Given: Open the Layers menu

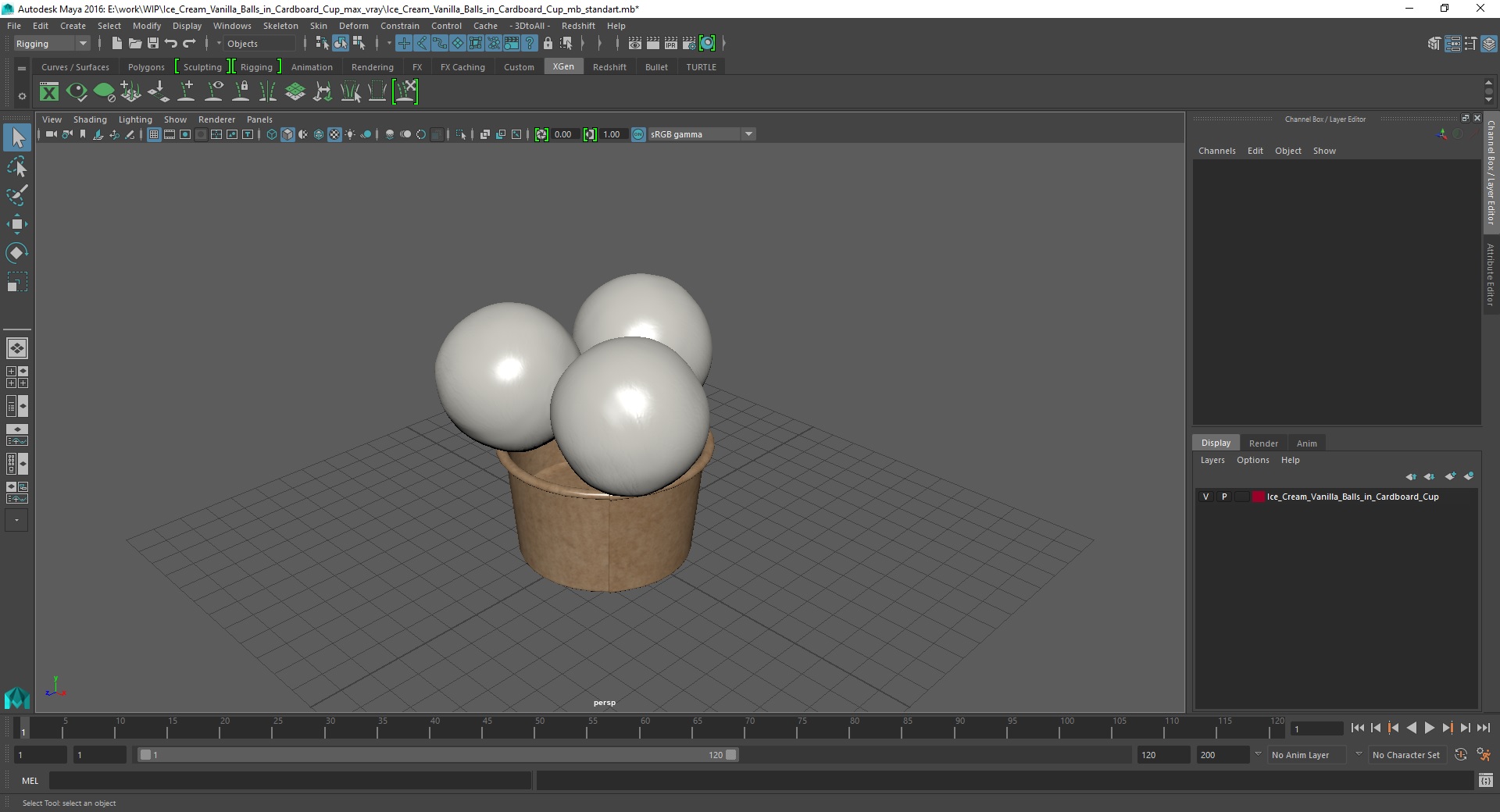Looking at the screenshot, I should coord(1212,460).
